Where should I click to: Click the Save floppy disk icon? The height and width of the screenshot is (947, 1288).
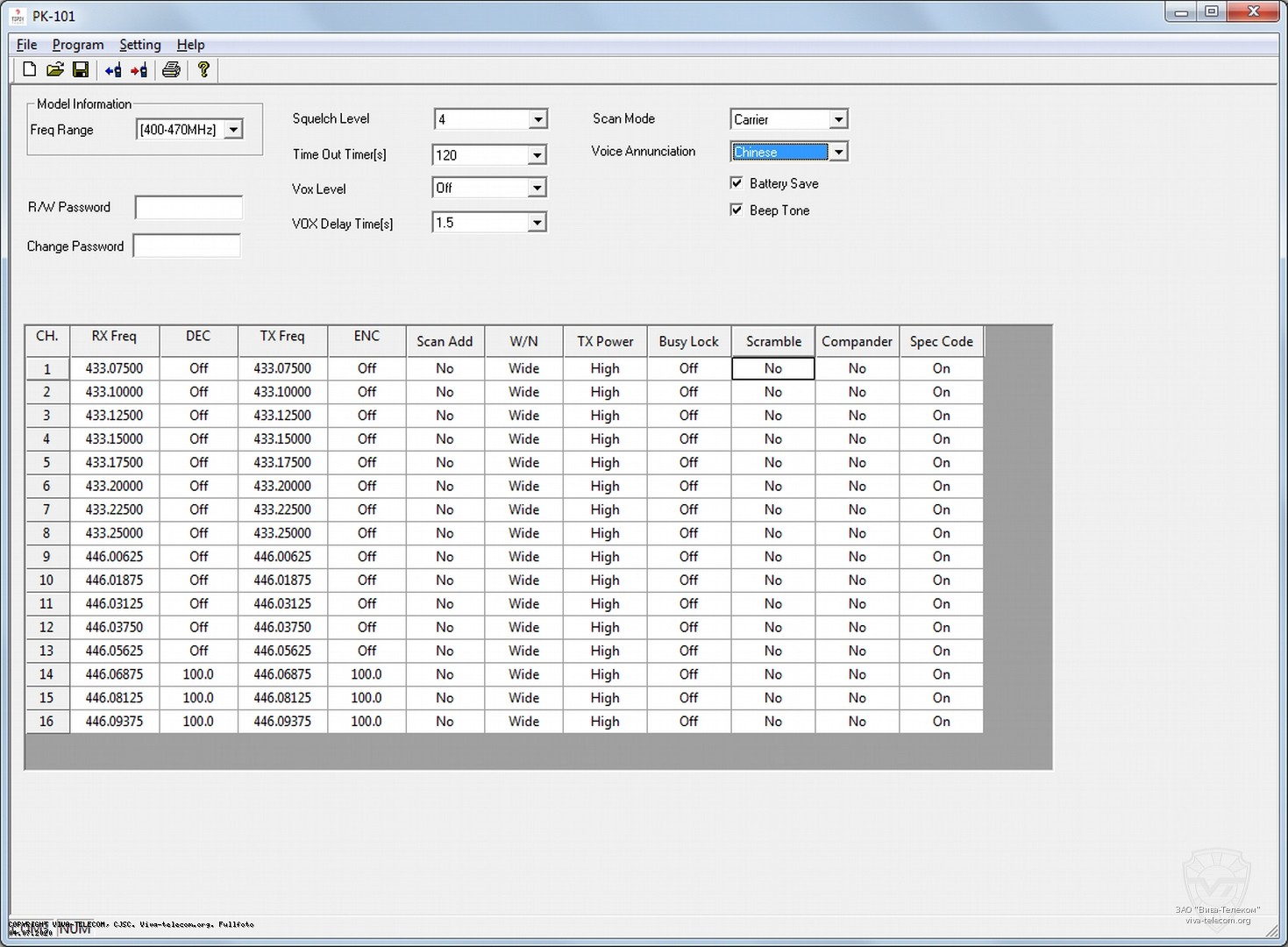(x=81, y=70)
